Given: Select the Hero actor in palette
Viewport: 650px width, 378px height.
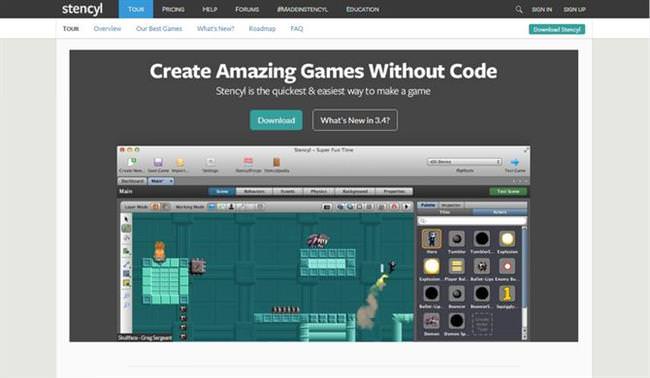Looking at the screenshot, I should [432, 239].
